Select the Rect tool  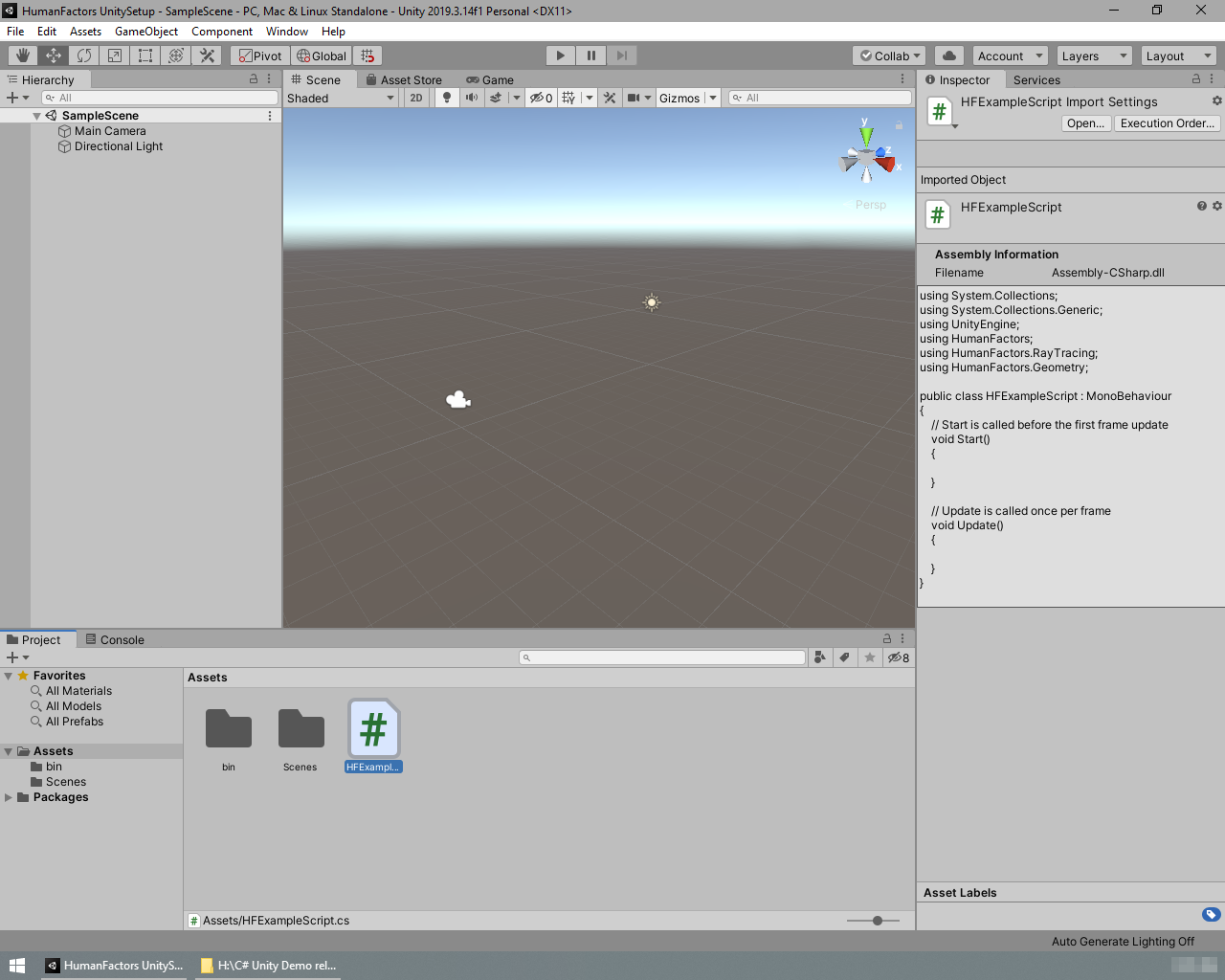pyautogui.click(x=145, y=56)
